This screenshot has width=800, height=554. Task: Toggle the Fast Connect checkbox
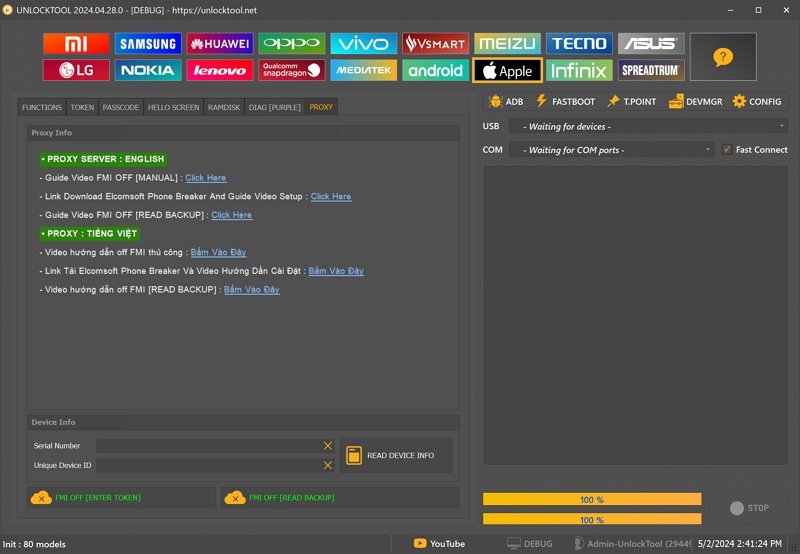727,150
